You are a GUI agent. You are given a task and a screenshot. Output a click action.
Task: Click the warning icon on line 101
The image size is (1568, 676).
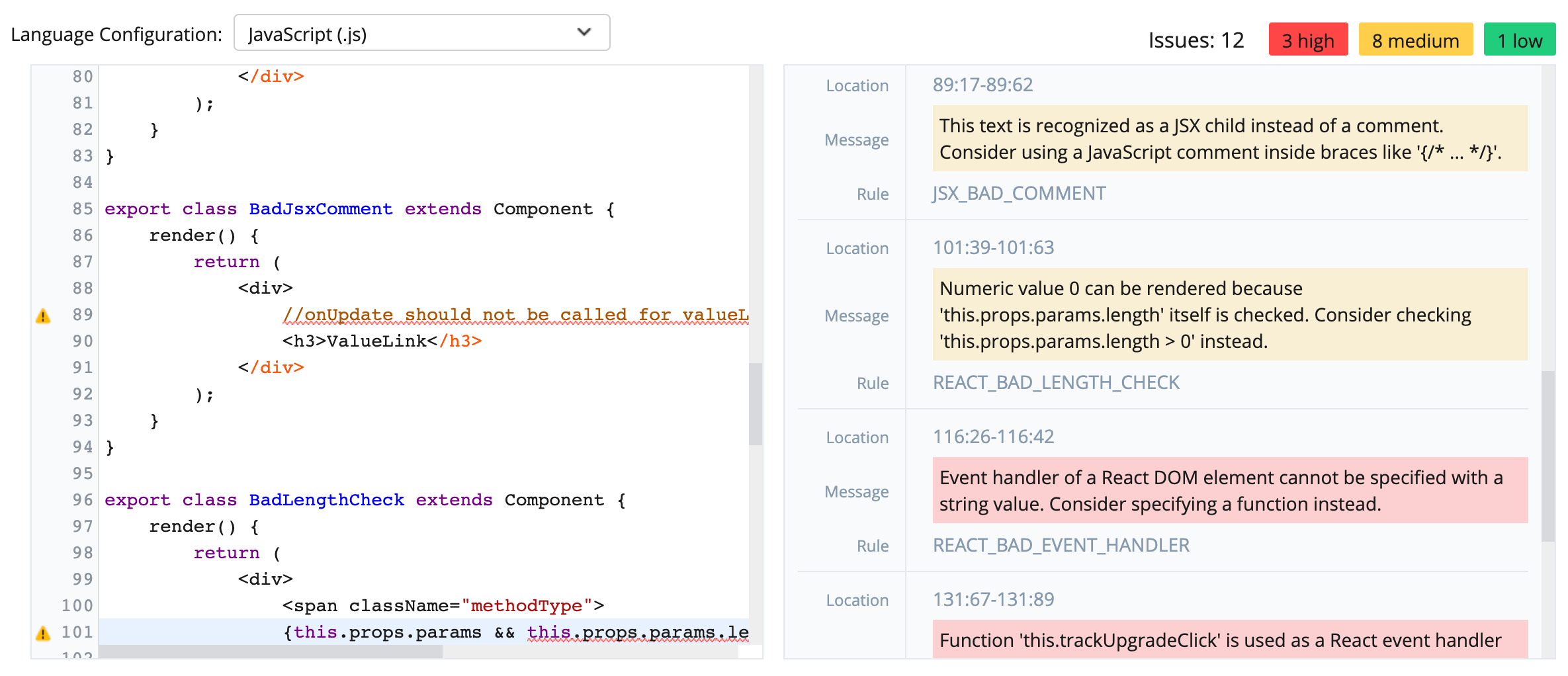pos(43,634)
